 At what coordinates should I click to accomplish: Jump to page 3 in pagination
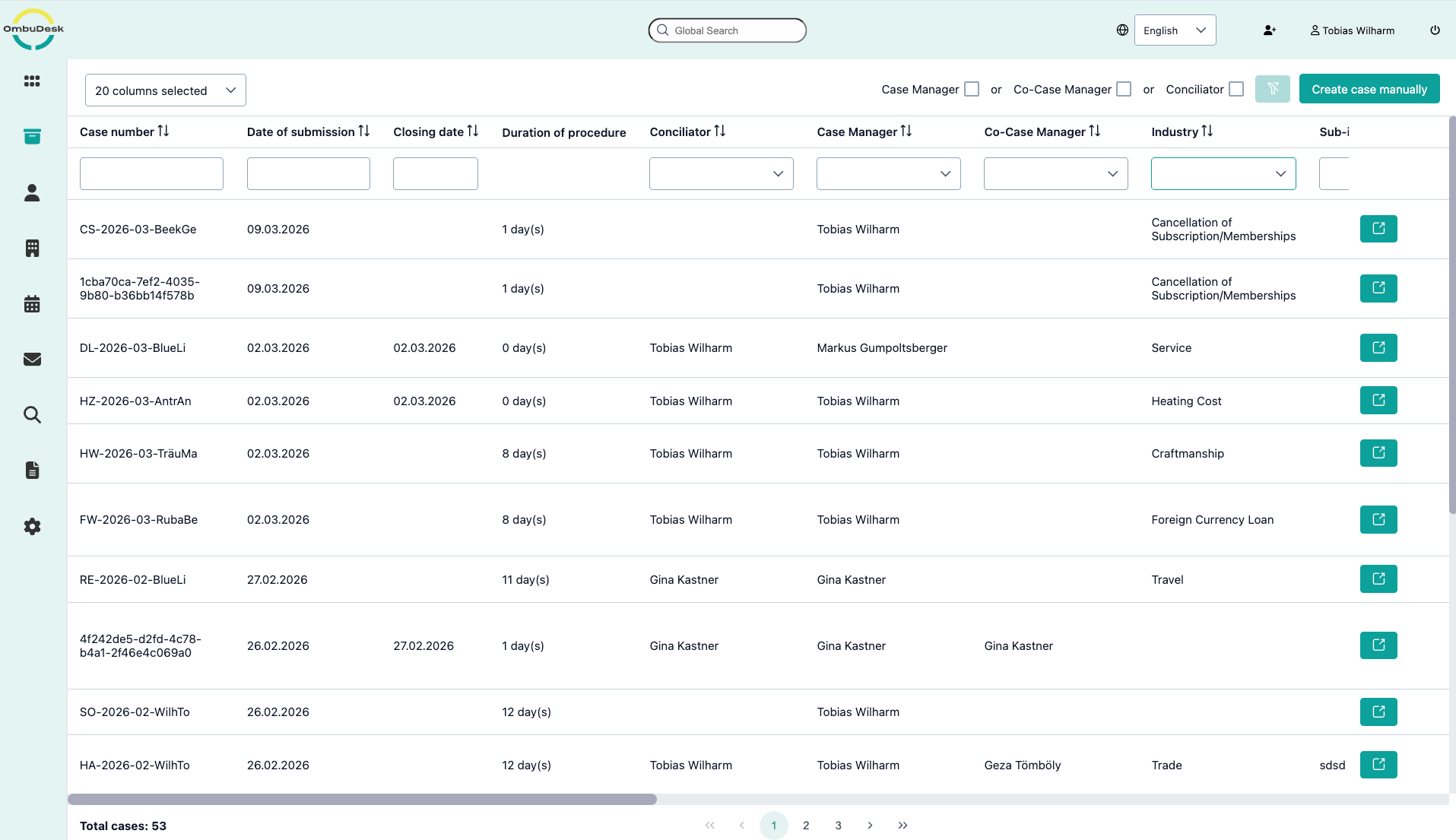point(838,826)
